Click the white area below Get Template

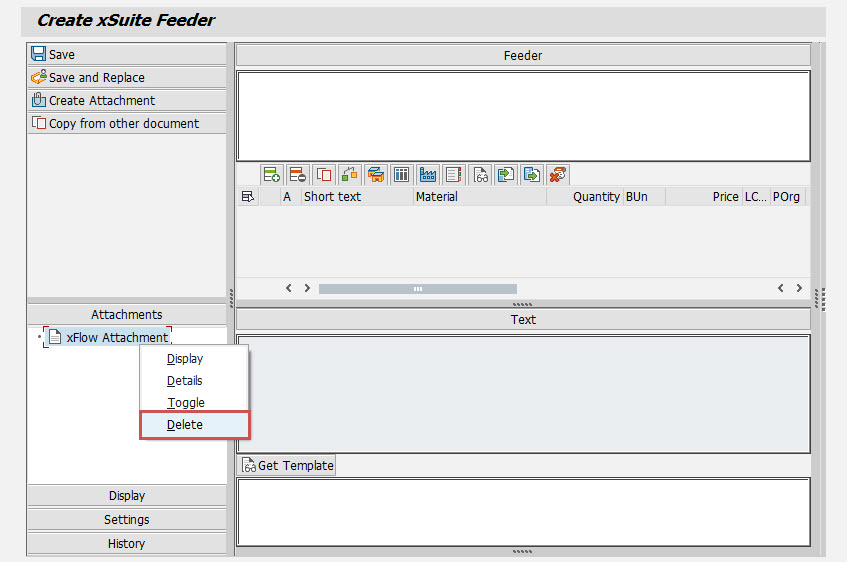[523, 512]
